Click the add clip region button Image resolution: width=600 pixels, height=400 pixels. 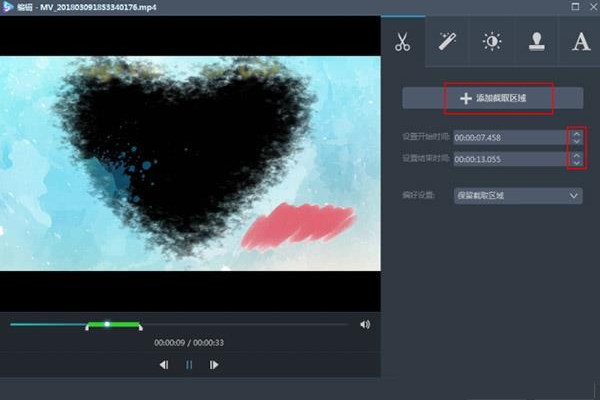pos(492,98)
